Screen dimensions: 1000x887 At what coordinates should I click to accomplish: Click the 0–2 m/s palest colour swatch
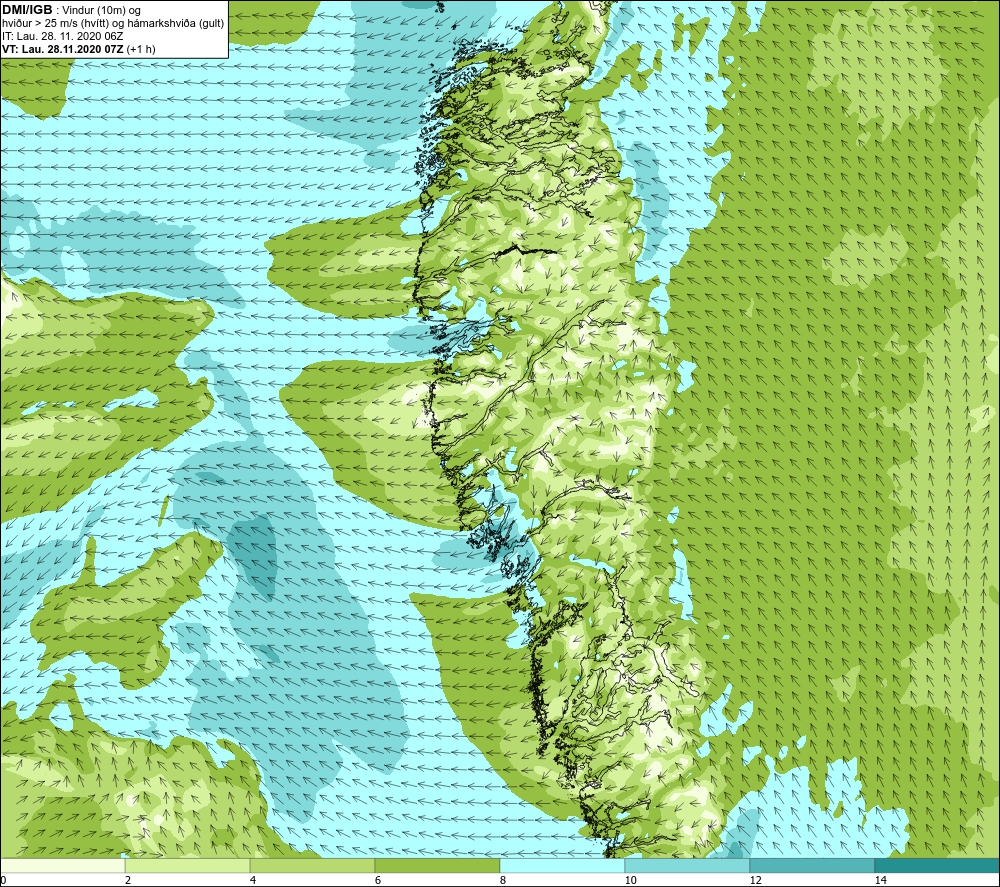62,866
